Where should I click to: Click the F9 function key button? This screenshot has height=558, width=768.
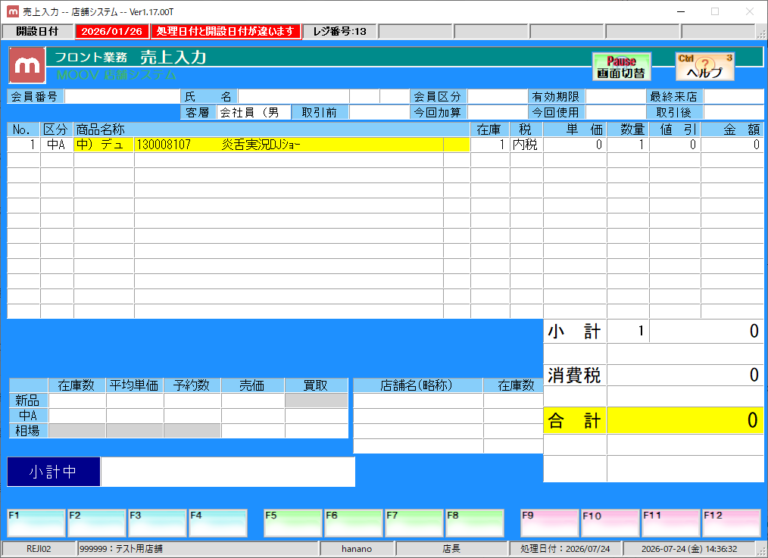click(x=550, y=523)
